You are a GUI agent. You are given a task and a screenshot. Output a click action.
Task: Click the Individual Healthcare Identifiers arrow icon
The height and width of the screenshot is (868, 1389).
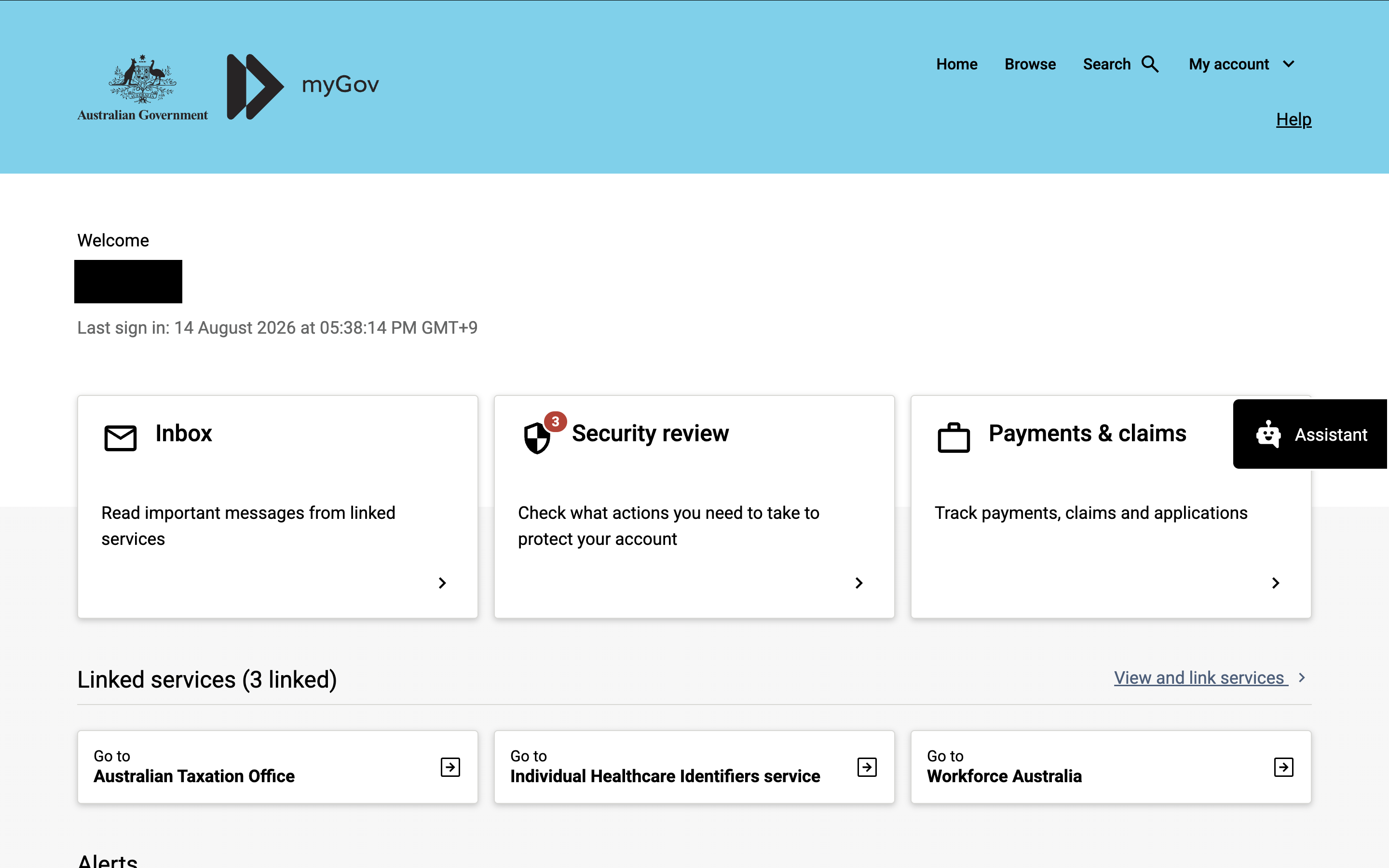(867, 767)
